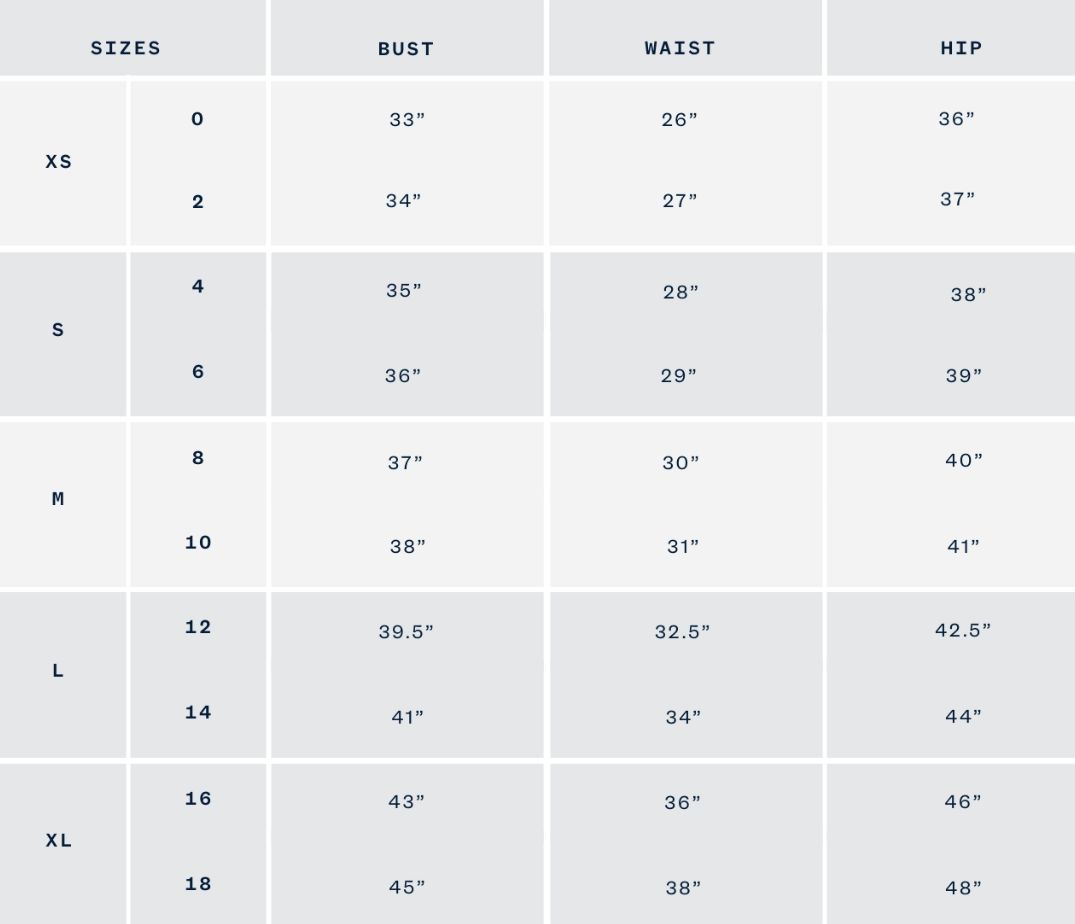Click the XS size label

58,161
